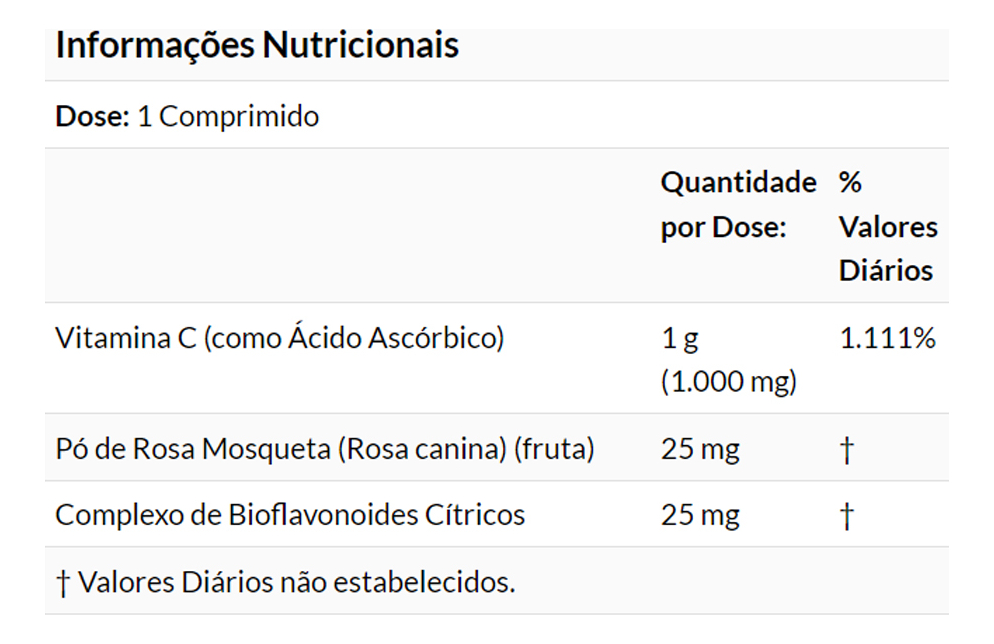Image resolution: width=994 pixels, height=644 pixels.
Task: Click the dagger in the Bioflavonoides row
Action: pos(847,517)
